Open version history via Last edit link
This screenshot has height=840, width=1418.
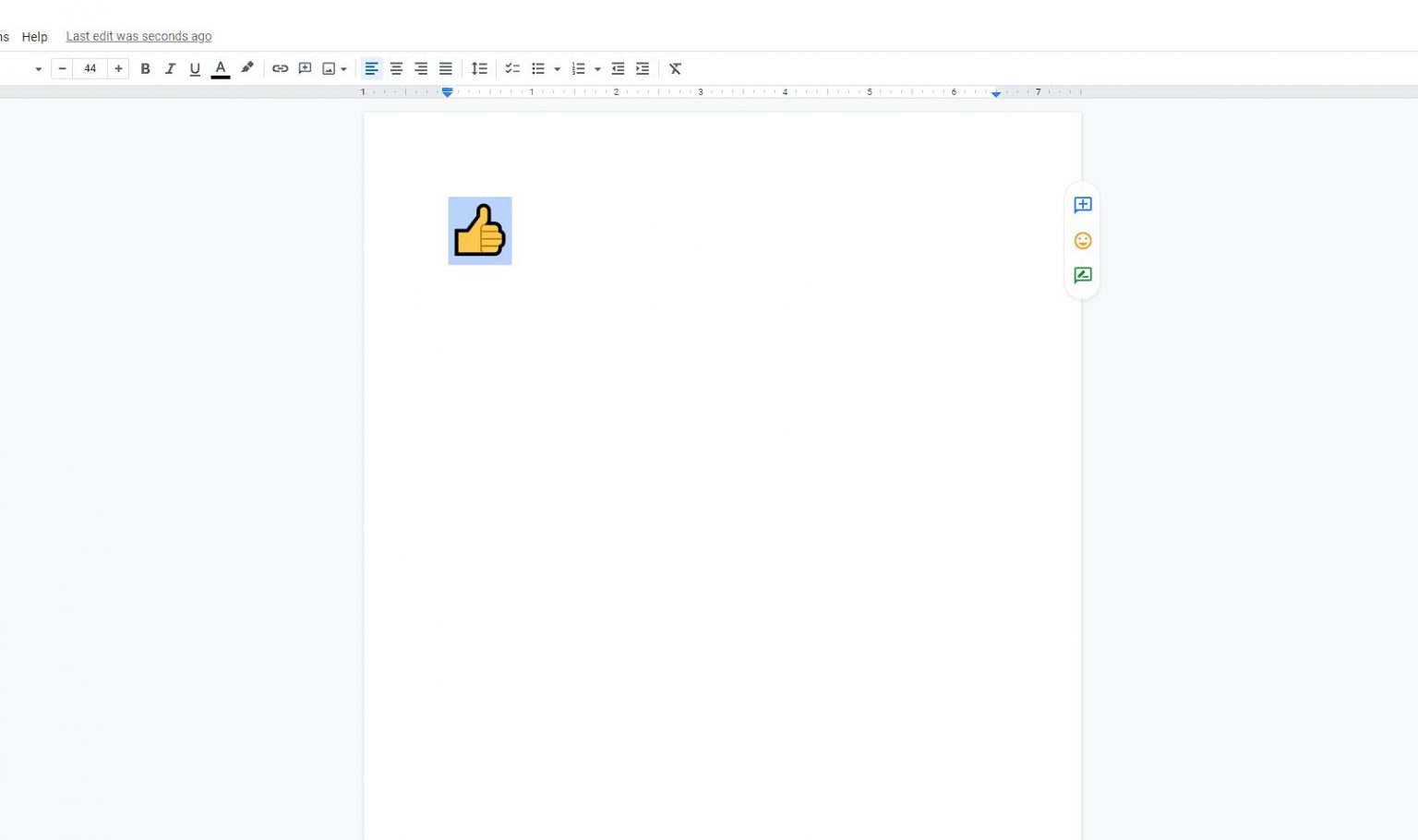[138, 36]
